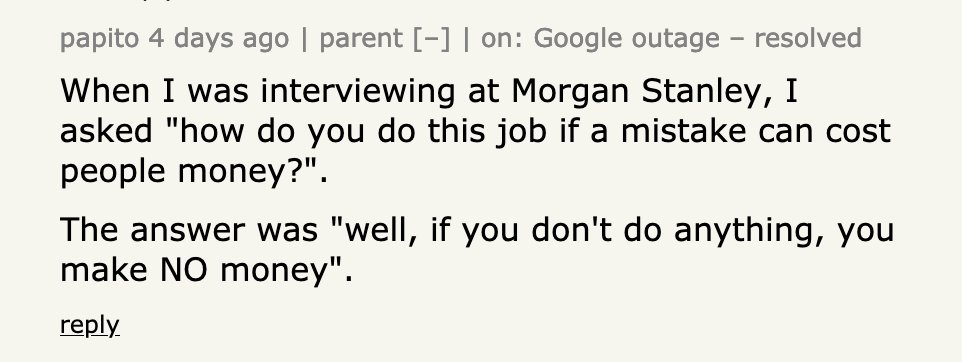Image resolution: width=962 pixels, height=362 pixels.
Task: Click the word 'resolved' in the story title
Action: point(808,39)
